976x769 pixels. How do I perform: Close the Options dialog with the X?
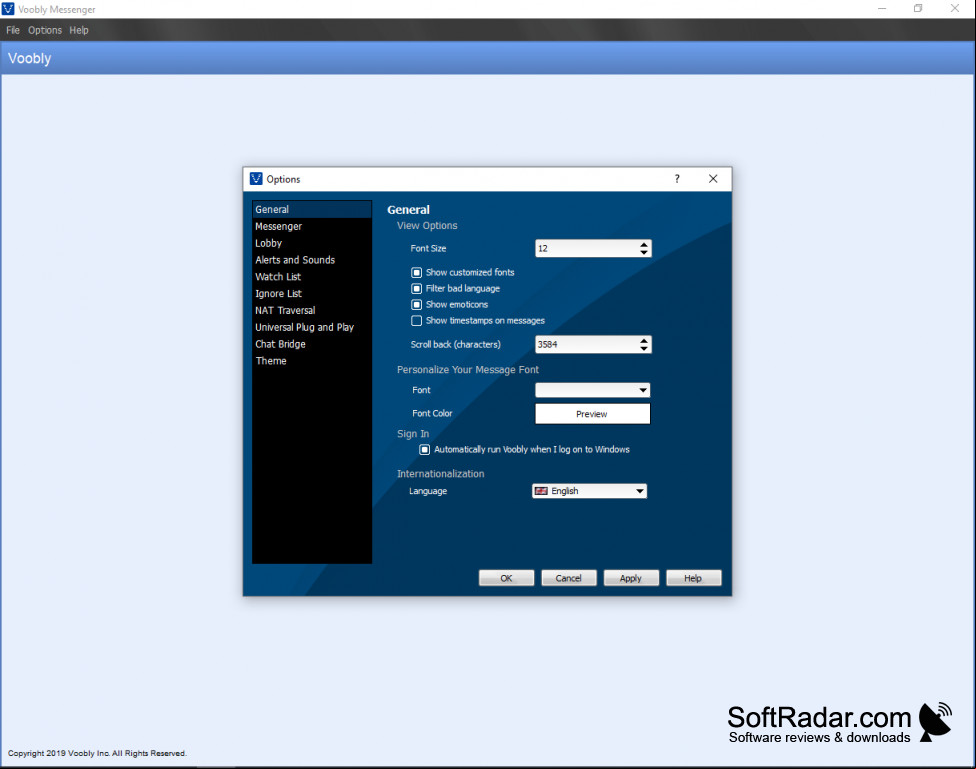click(x=713, y=179)
